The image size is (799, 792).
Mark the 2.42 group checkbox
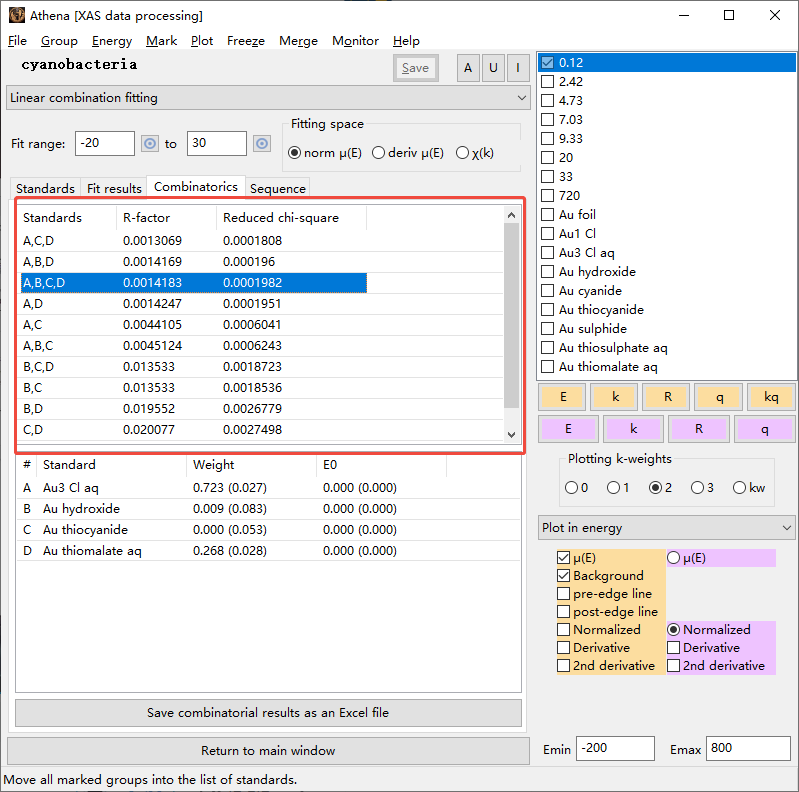coord(547,82)
